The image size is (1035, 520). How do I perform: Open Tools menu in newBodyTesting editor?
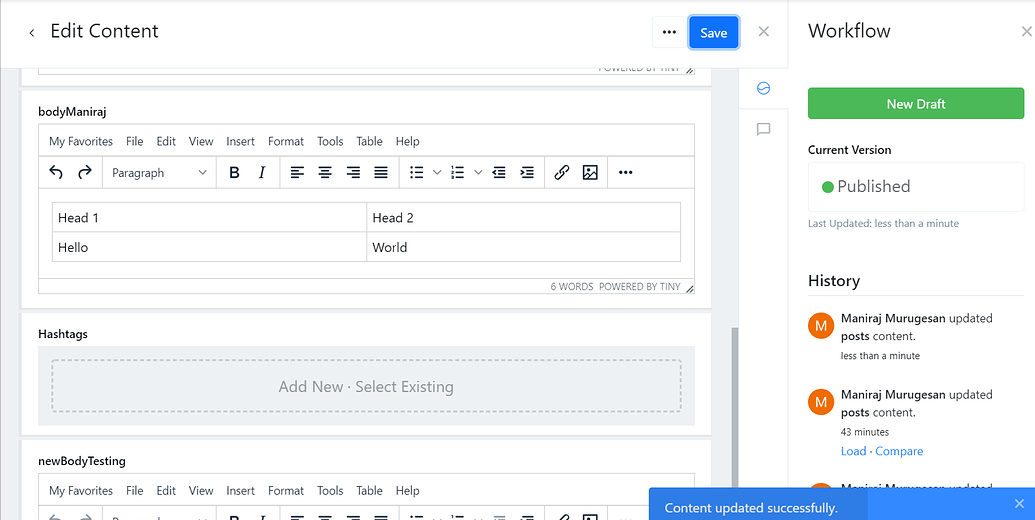330,490
